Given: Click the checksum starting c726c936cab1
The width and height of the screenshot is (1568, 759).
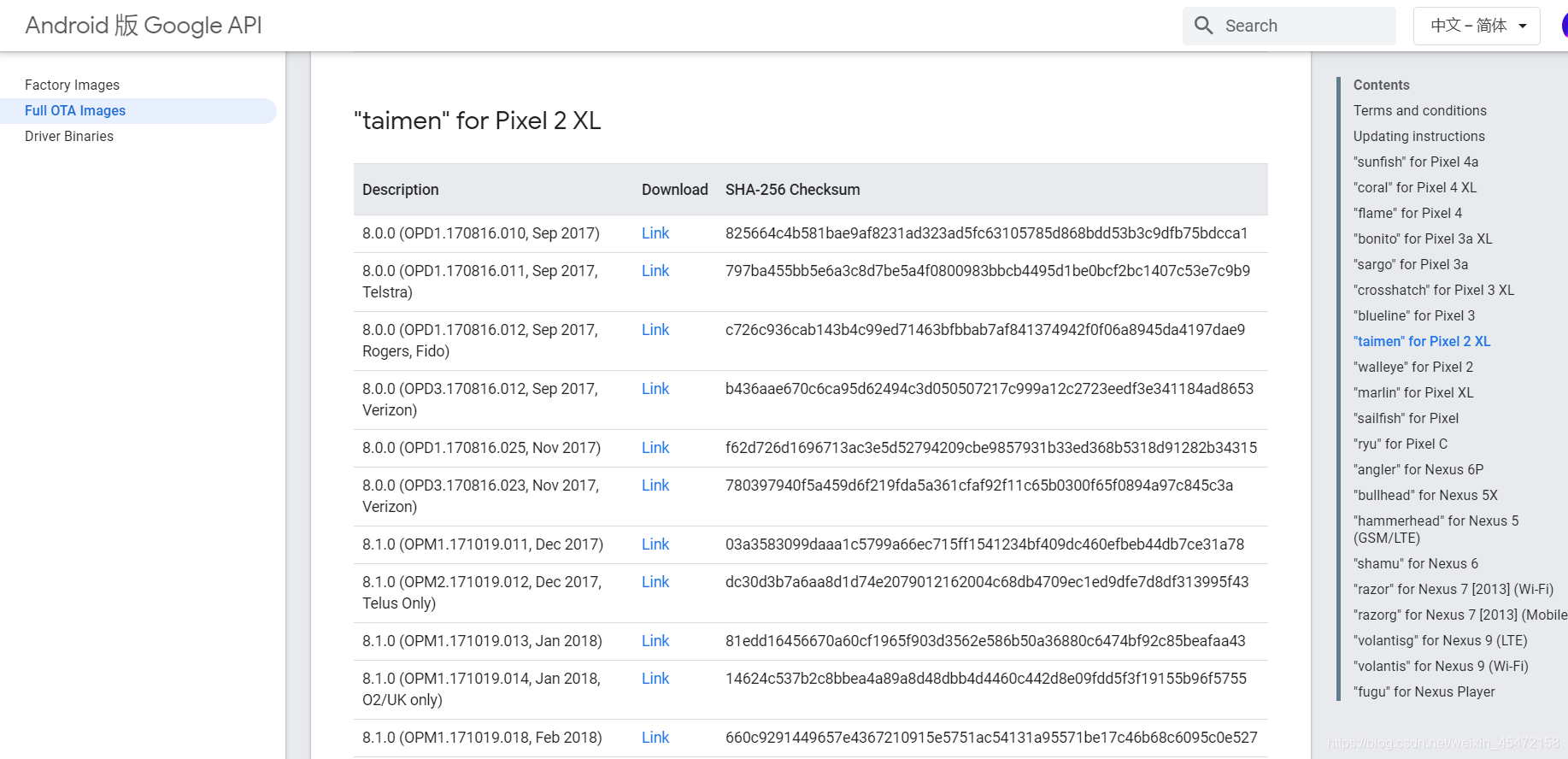Looking at the screenshot, I should click(x=985, y=330).
